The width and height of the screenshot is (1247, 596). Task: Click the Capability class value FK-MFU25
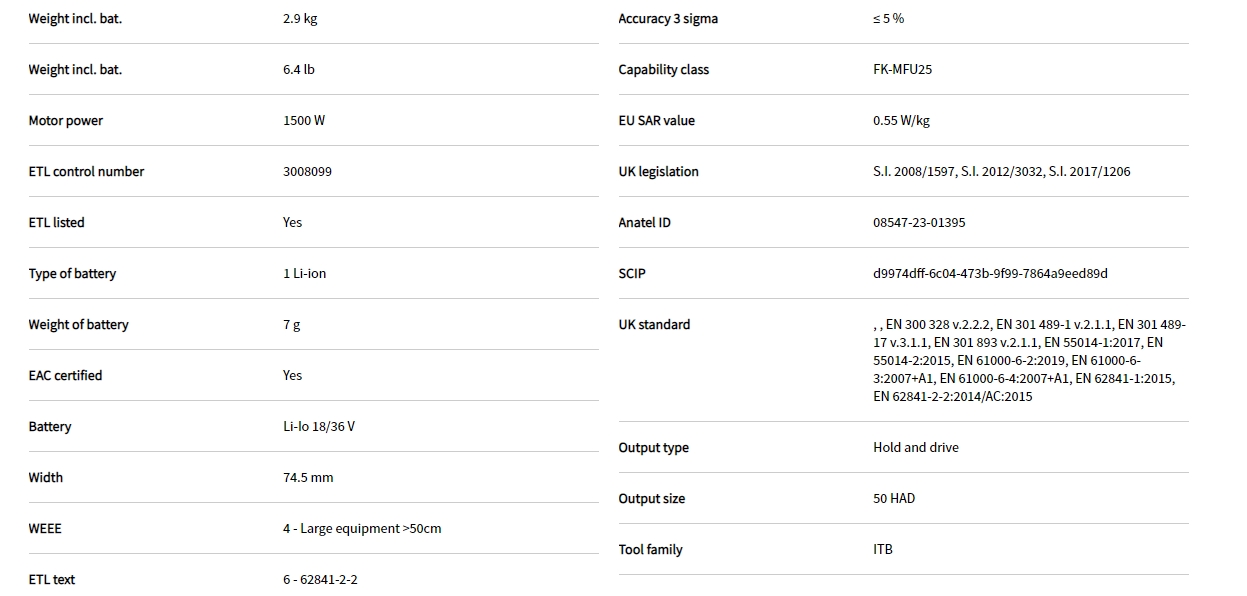902,70
